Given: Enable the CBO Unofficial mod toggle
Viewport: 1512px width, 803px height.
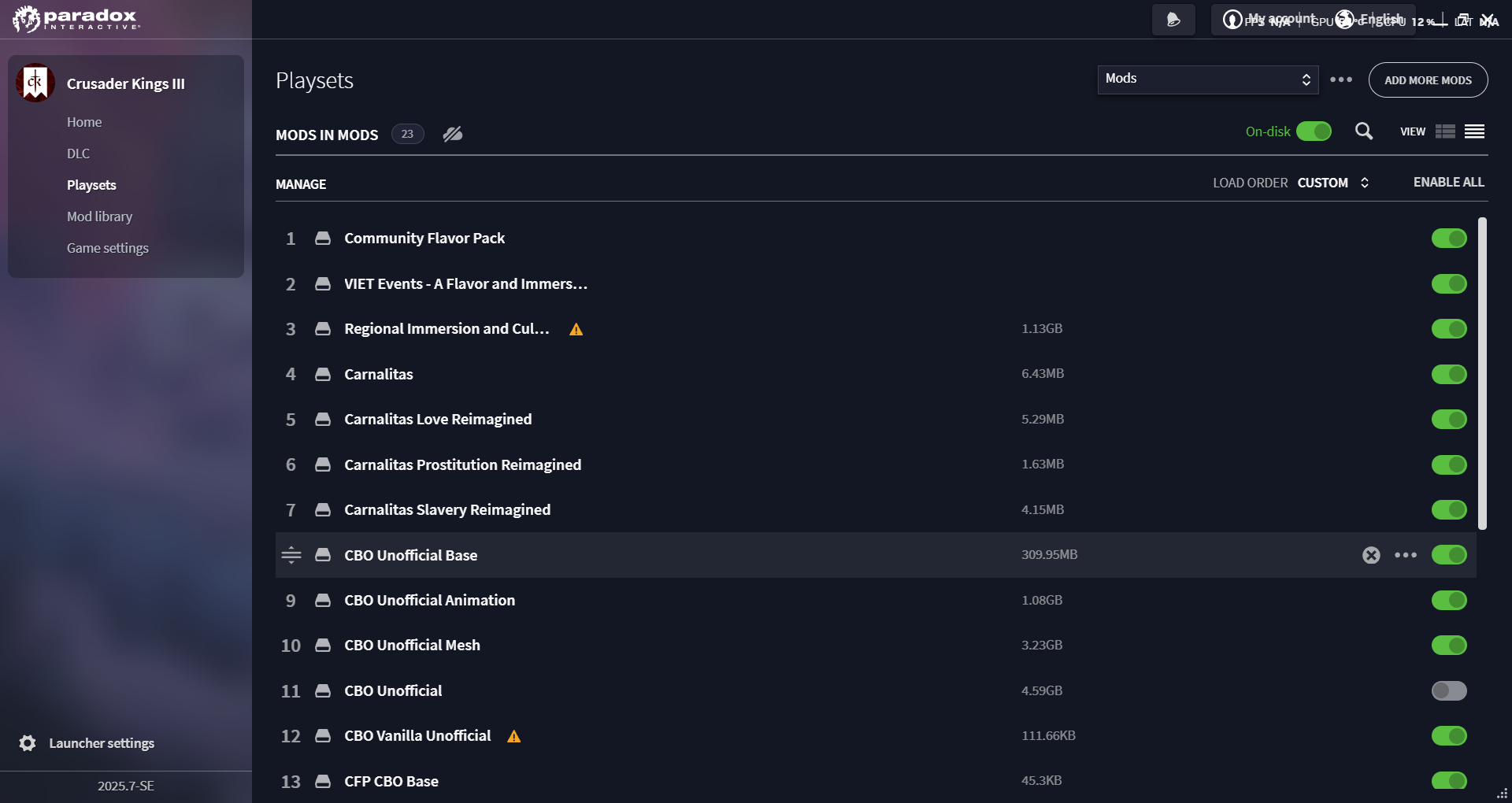Looking at the screenshot, I should (x=1449, y=691).
